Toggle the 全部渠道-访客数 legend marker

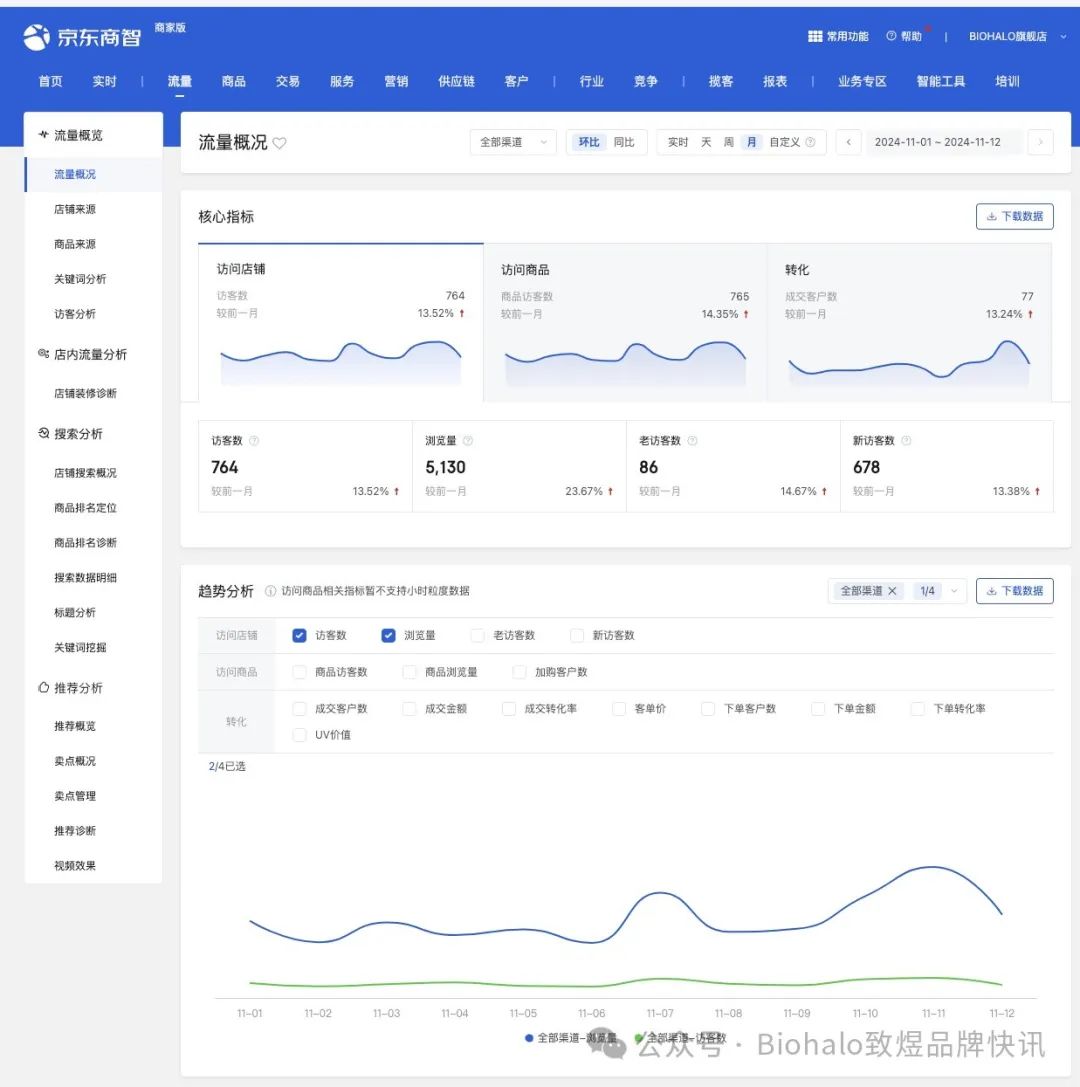(x=638, y=1038)
